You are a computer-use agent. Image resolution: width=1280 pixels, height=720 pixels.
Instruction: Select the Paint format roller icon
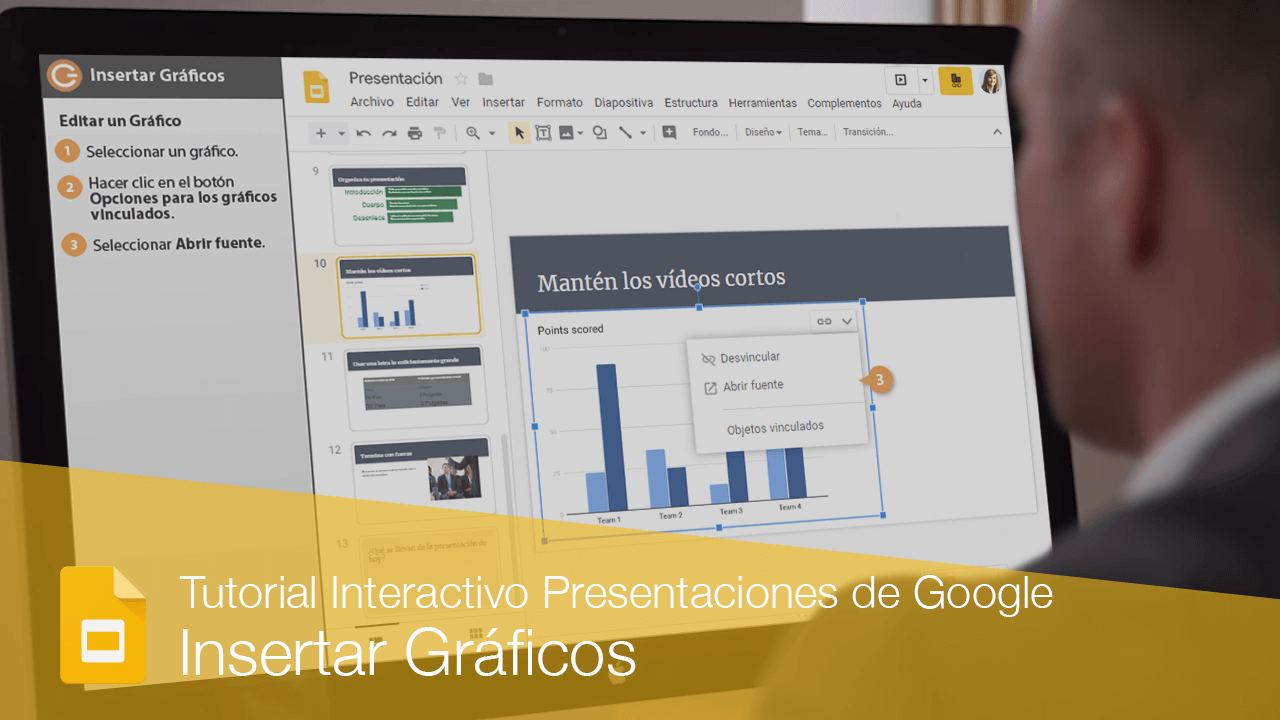click(439, 133)
